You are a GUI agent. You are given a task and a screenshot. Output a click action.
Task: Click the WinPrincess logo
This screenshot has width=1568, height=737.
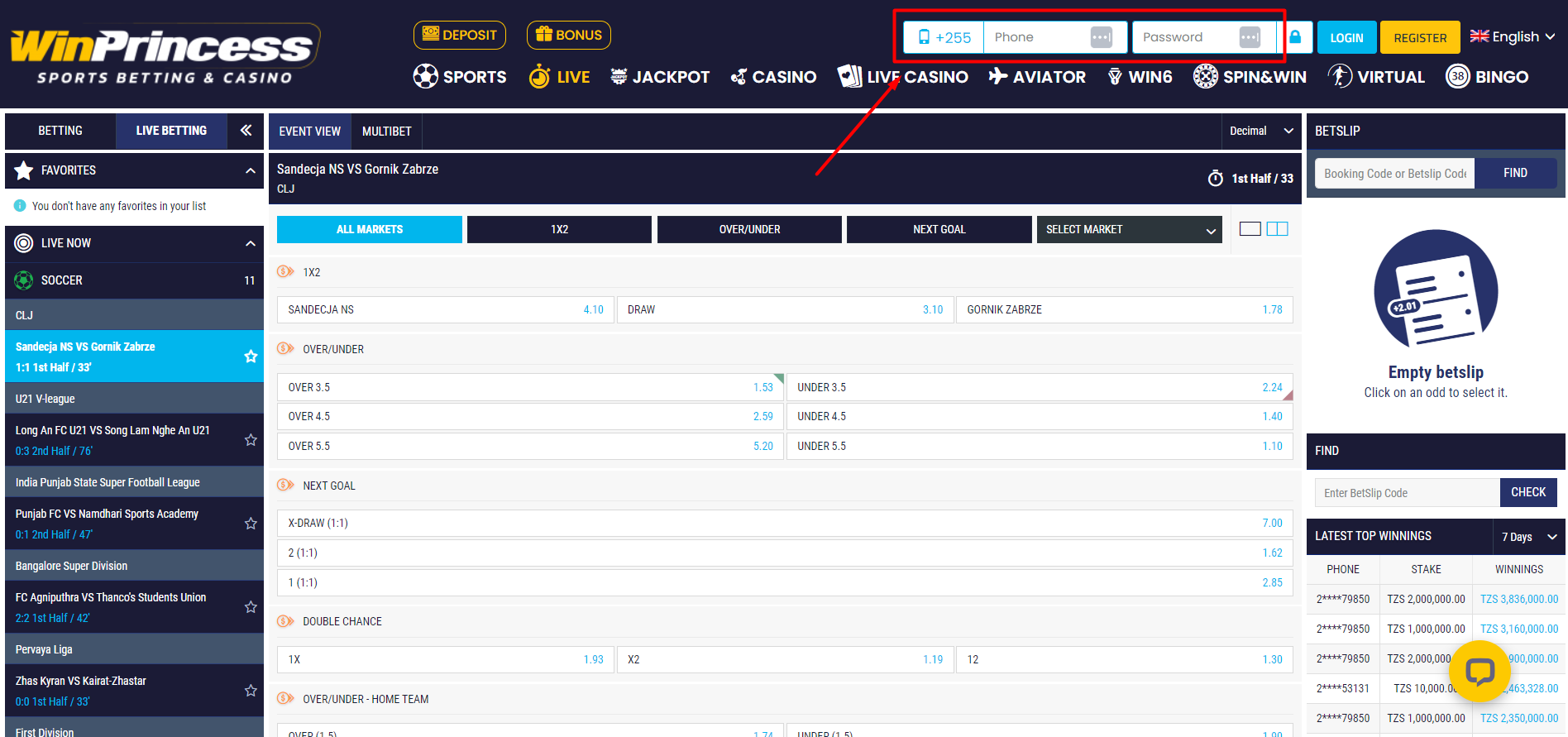(165, 55)
